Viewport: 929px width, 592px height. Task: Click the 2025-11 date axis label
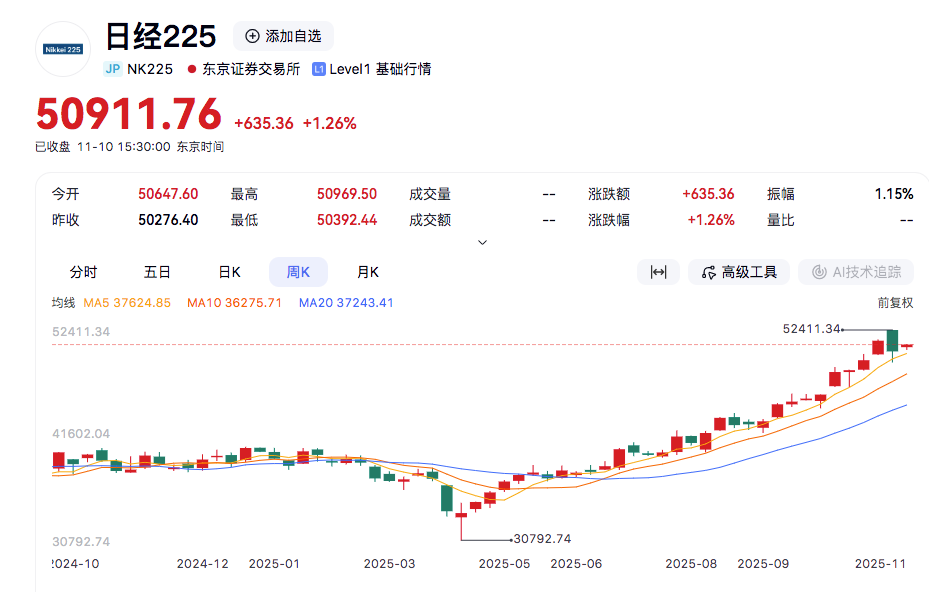coord(880,564)
